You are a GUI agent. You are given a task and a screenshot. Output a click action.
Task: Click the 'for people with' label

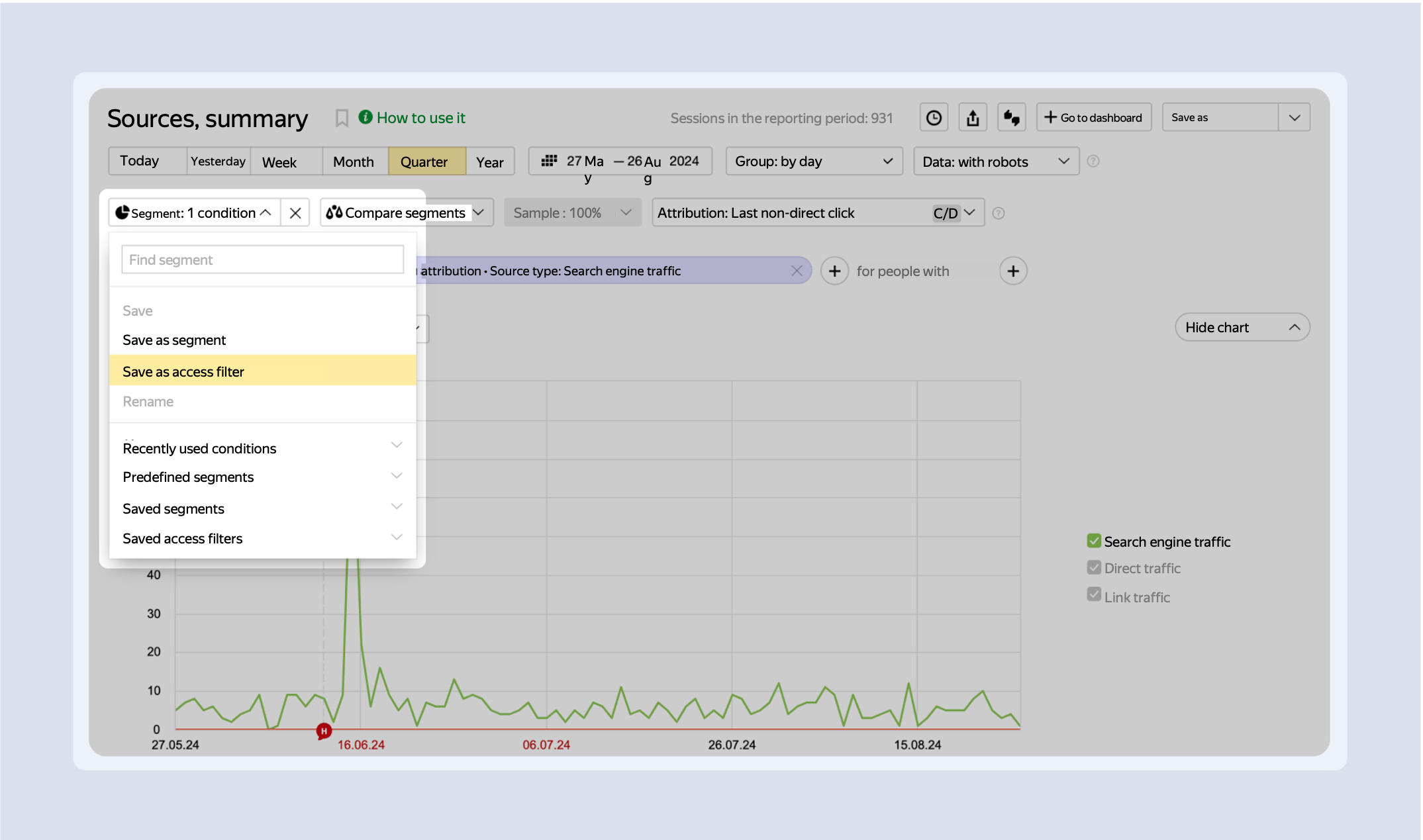[903, 271]
